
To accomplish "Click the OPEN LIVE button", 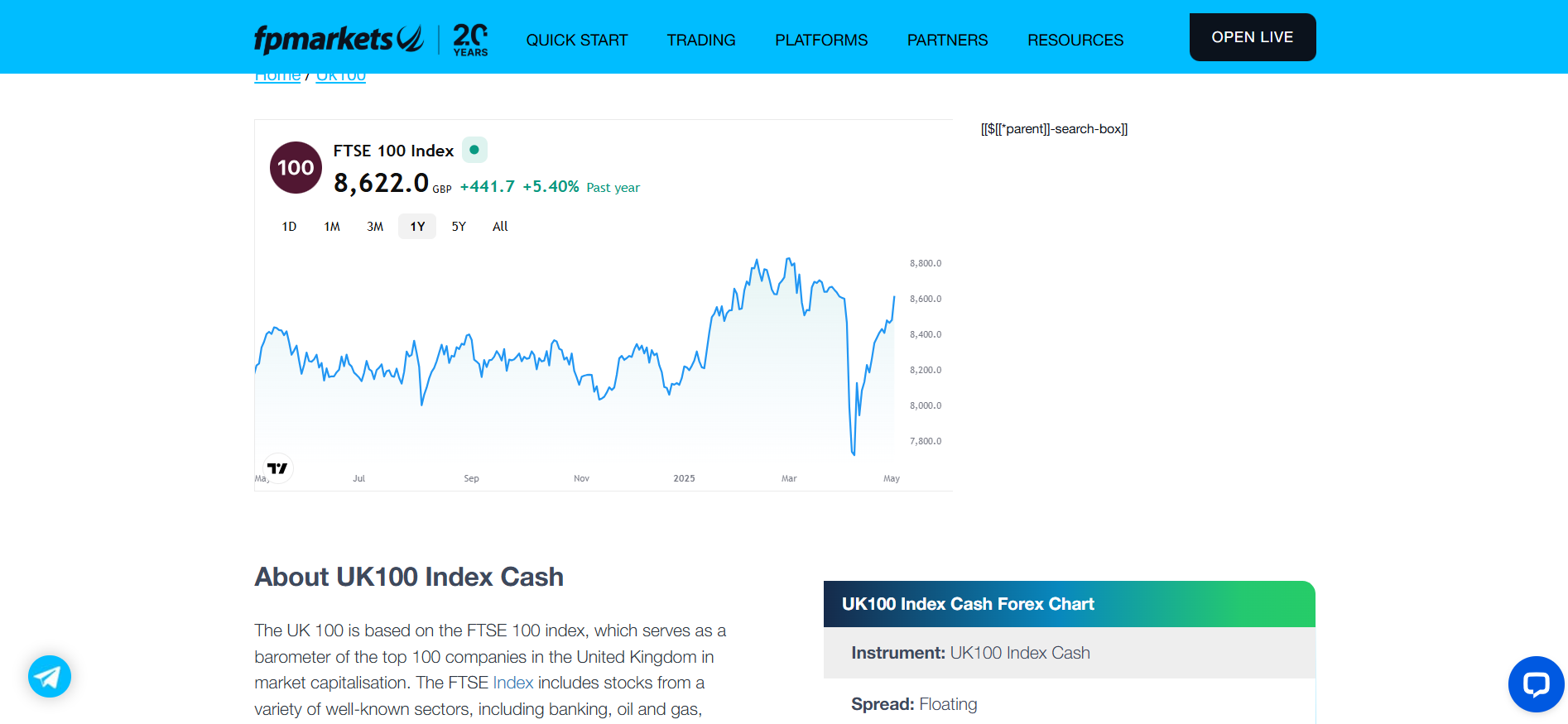I will (1252, 36).
